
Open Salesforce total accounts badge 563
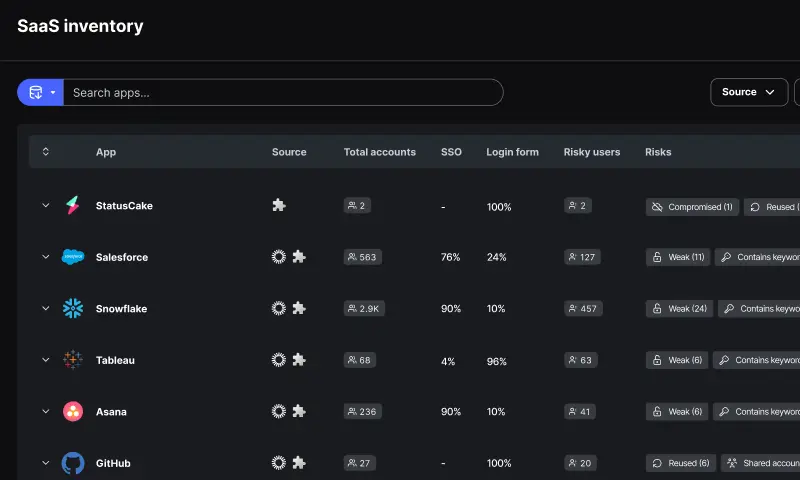[x=363, y=257]
